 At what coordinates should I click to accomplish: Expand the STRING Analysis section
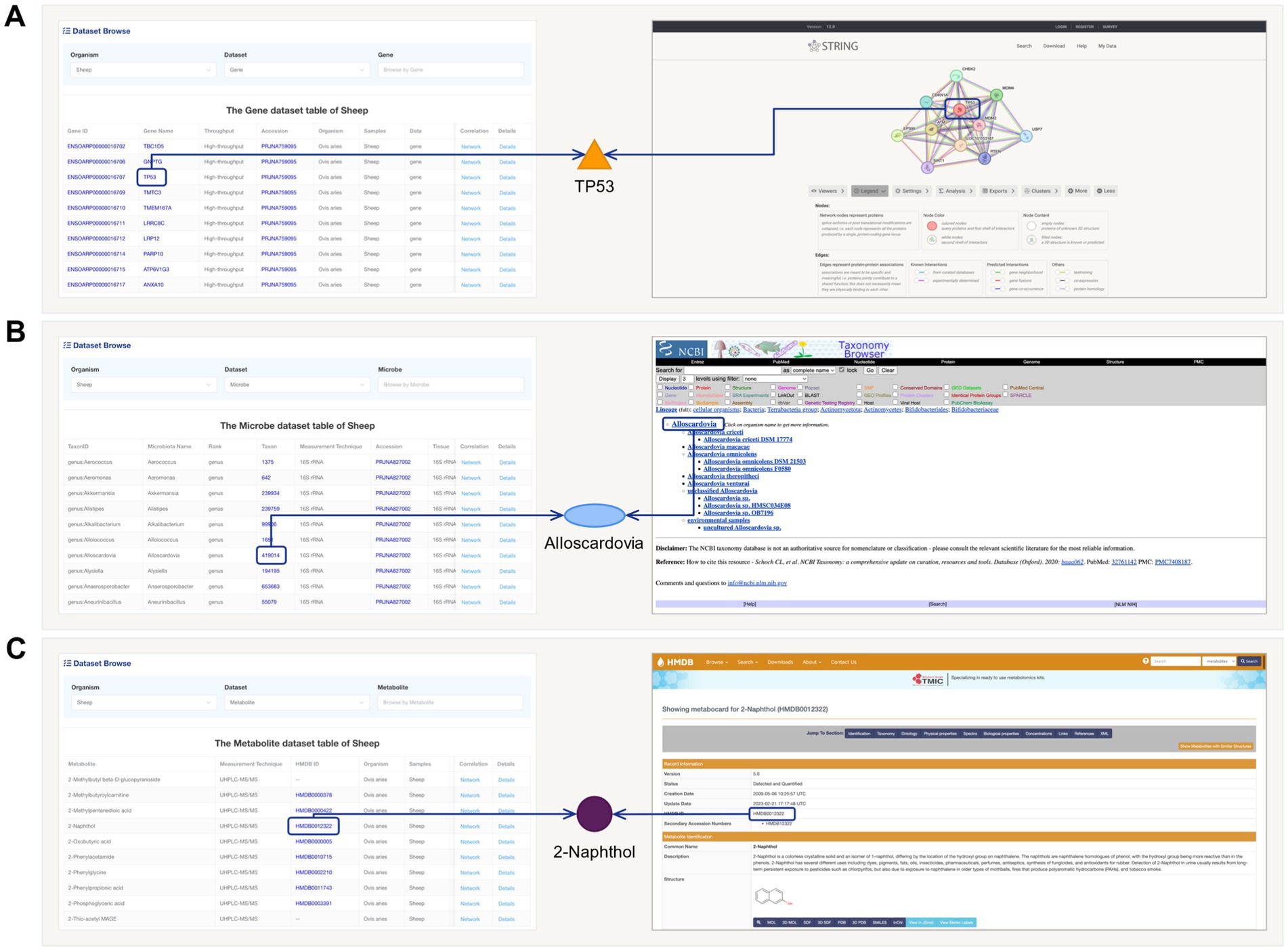point(956,191)
